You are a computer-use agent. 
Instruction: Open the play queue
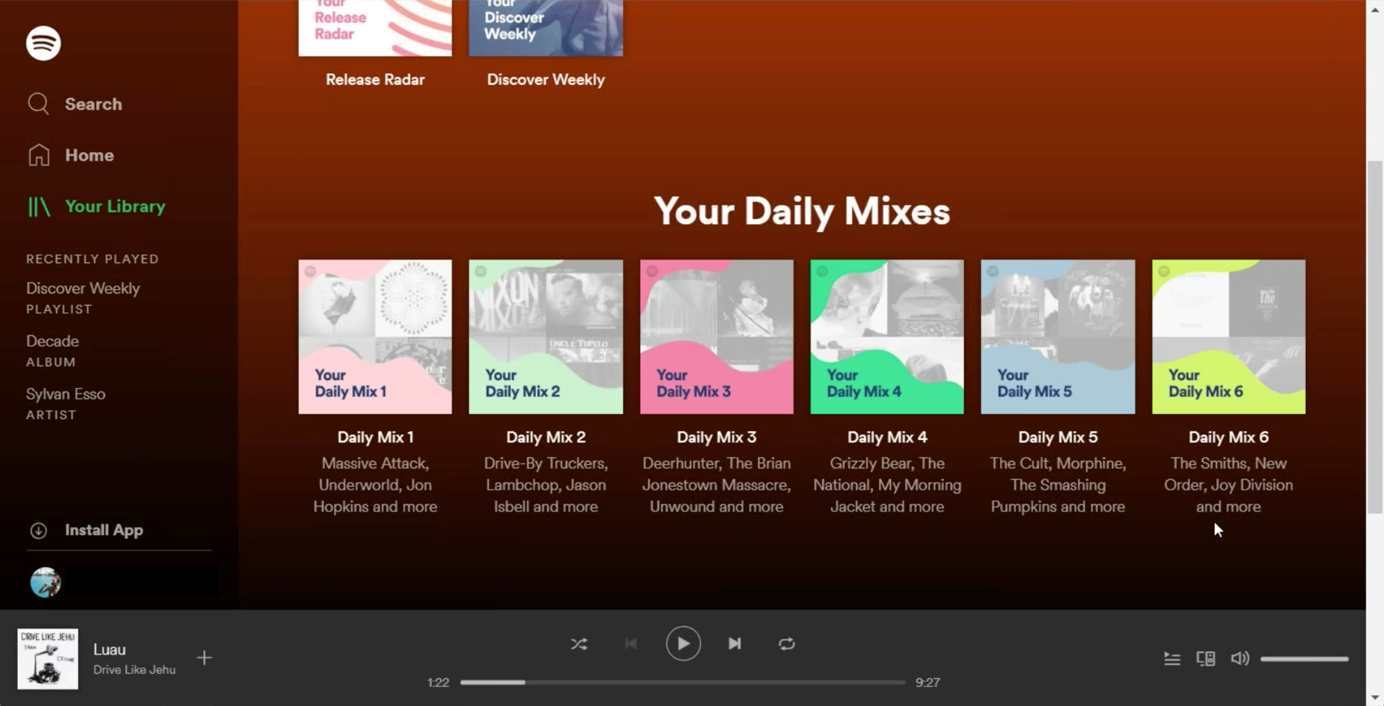point(1172,659)
